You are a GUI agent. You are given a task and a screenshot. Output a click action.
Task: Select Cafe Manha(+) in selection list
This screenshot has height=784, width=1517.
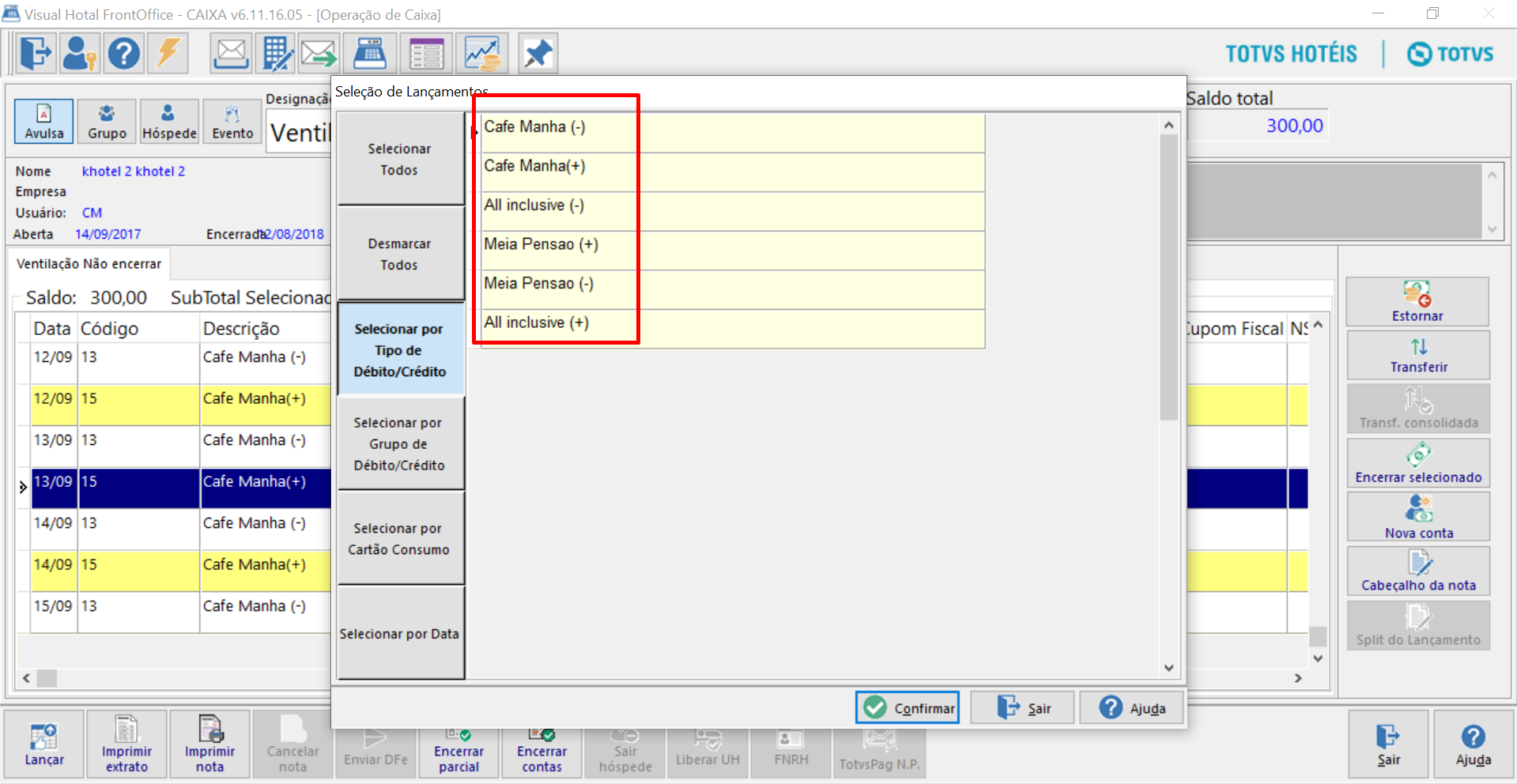[733, 172]
